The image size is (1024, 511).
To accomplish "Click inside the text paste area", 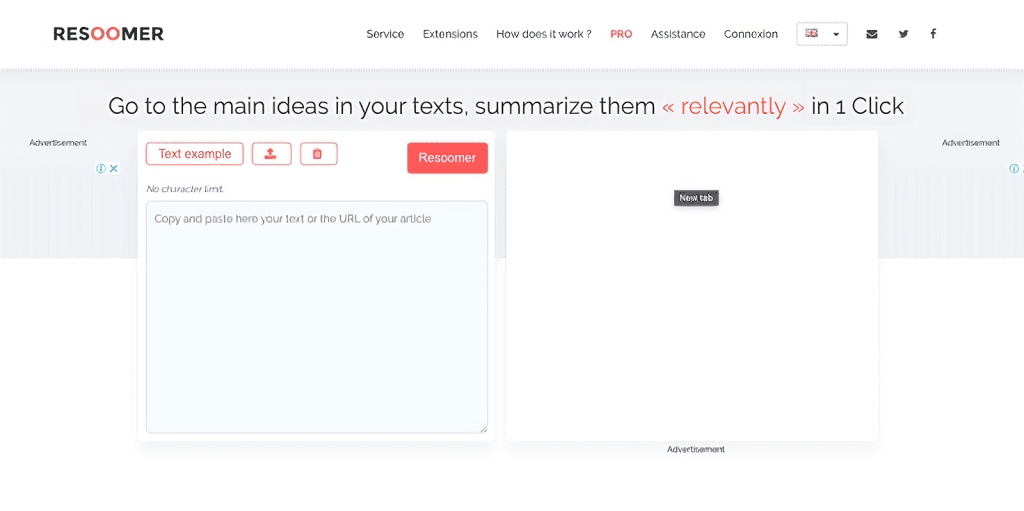I will click(x=317, y=317).
